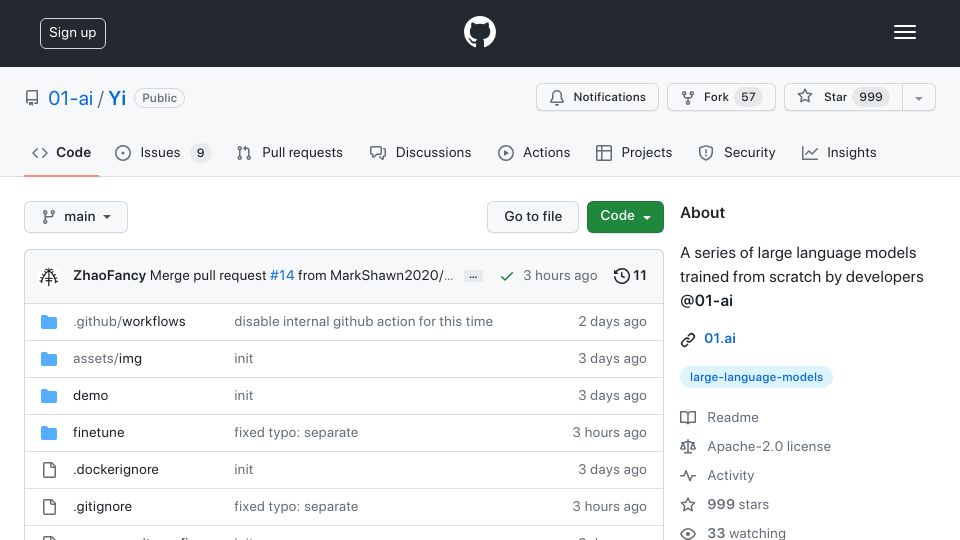The height and width of the screenshot is (540, 960).
Task: Switch to the Code tab
Action: coord(61,152)
